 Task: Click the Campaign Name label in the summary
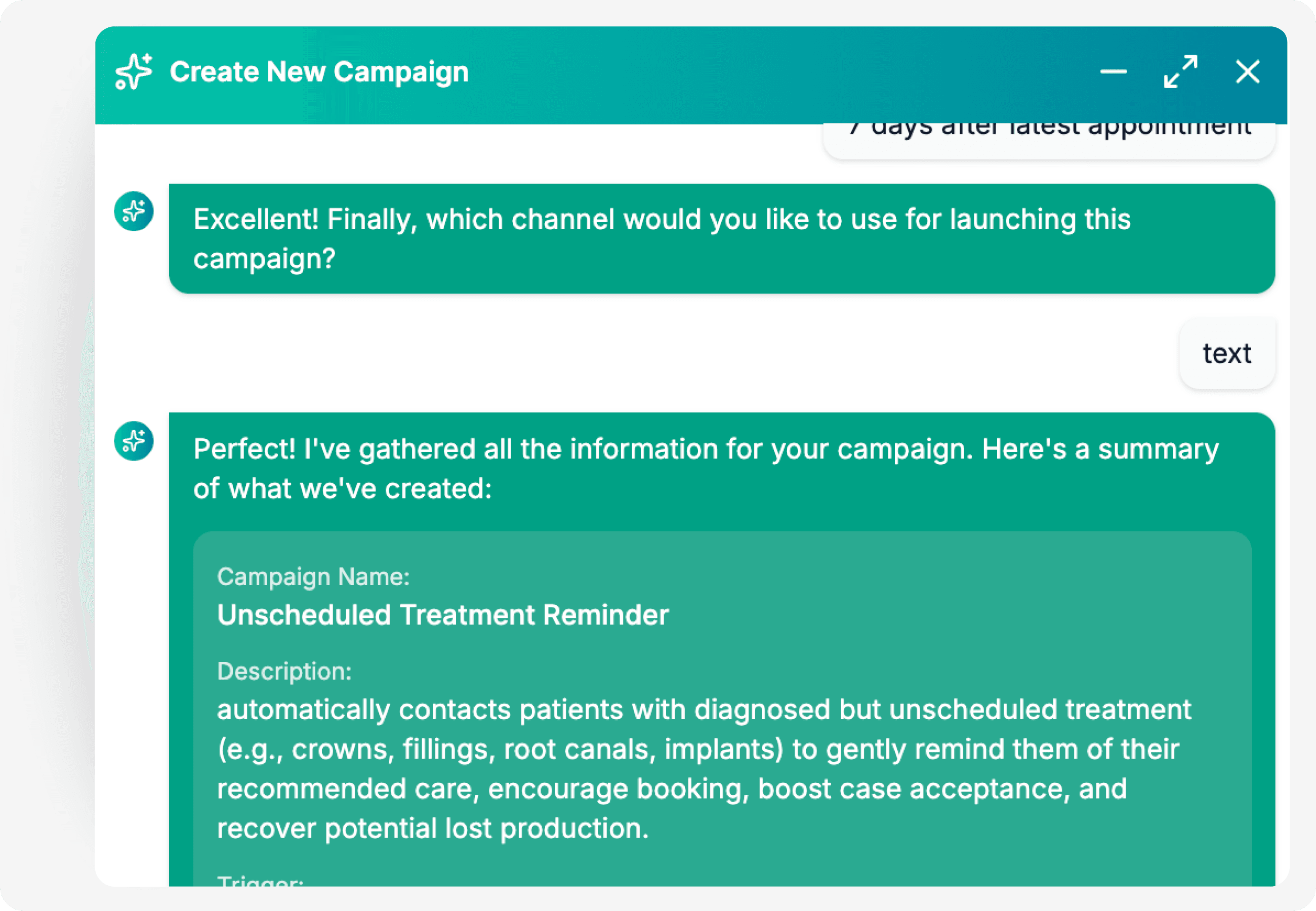[x=313, y=576]
